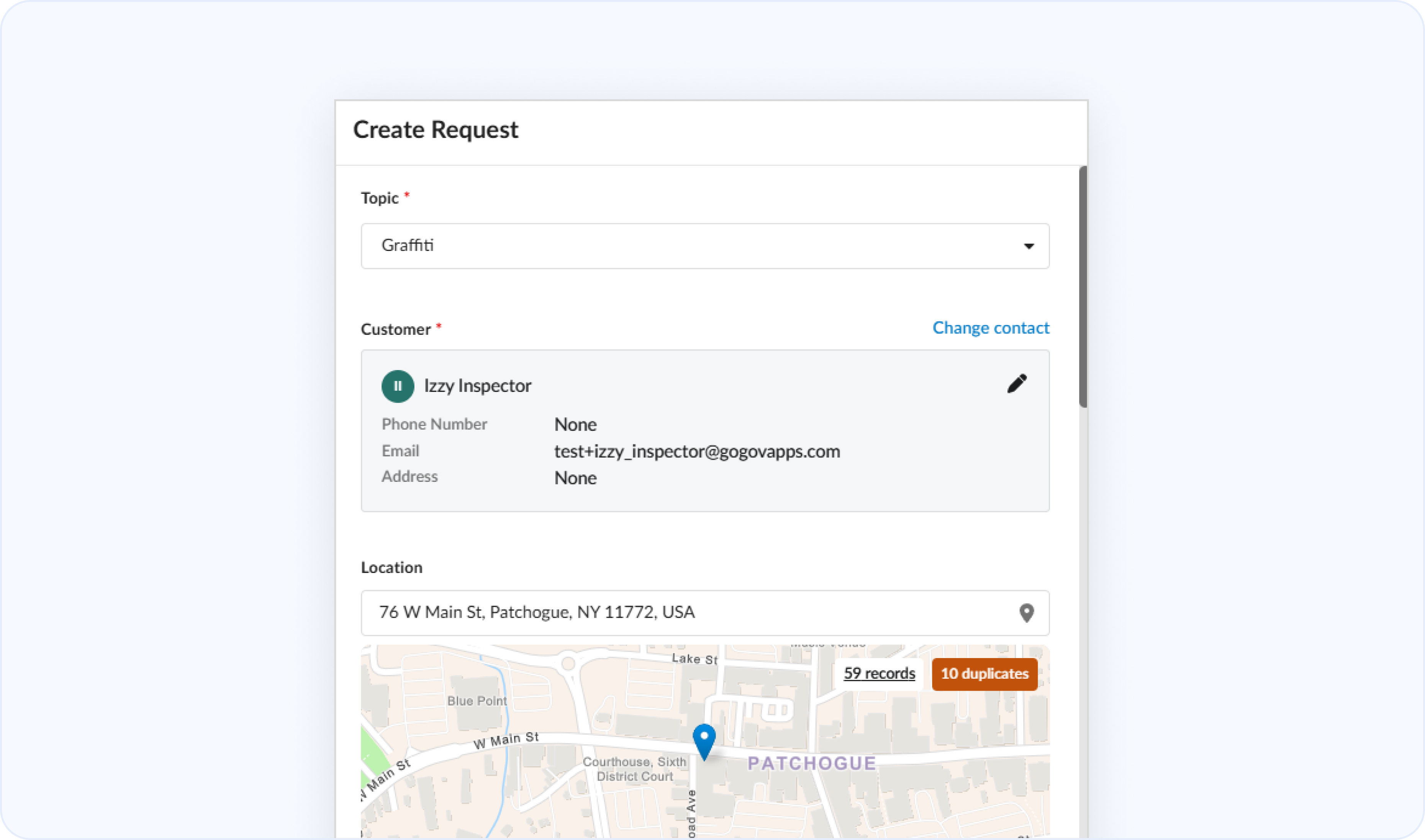Viewport: 1425px width, 840px height.
Task: Click the Lake St label on map
Action: [x=694, y=658]
